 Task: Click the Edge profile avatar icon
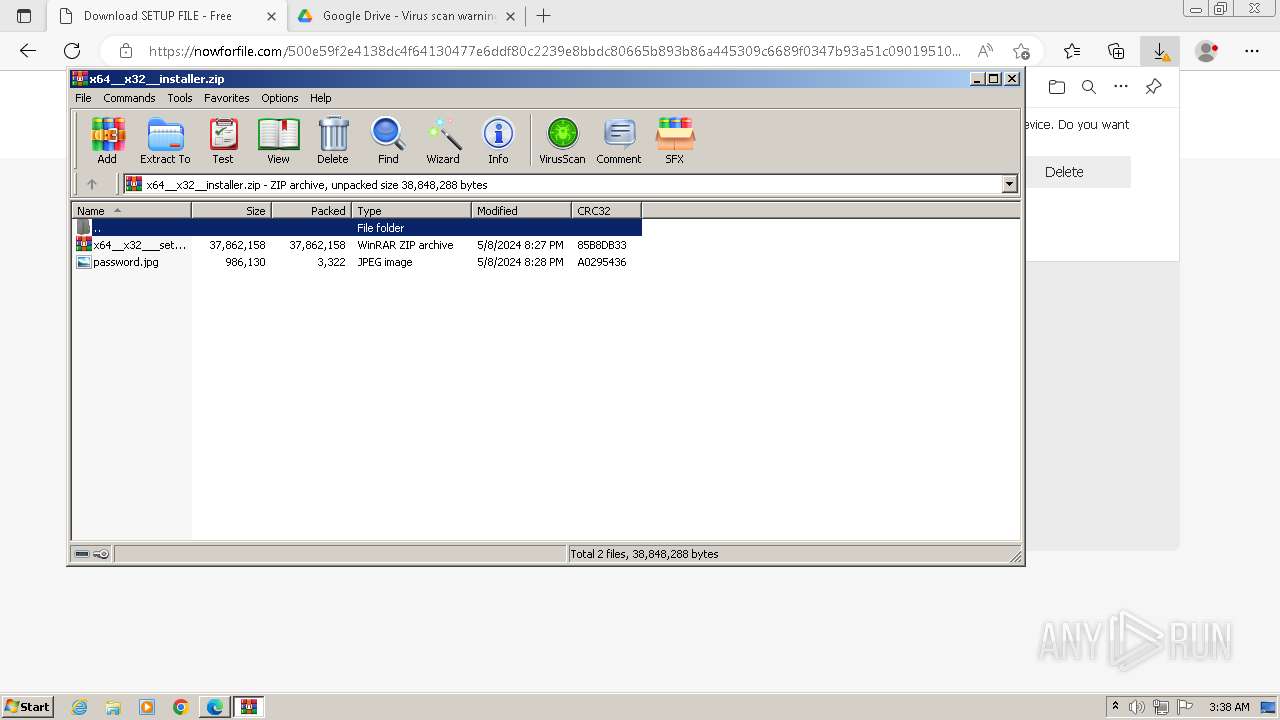coord(1207,51)
